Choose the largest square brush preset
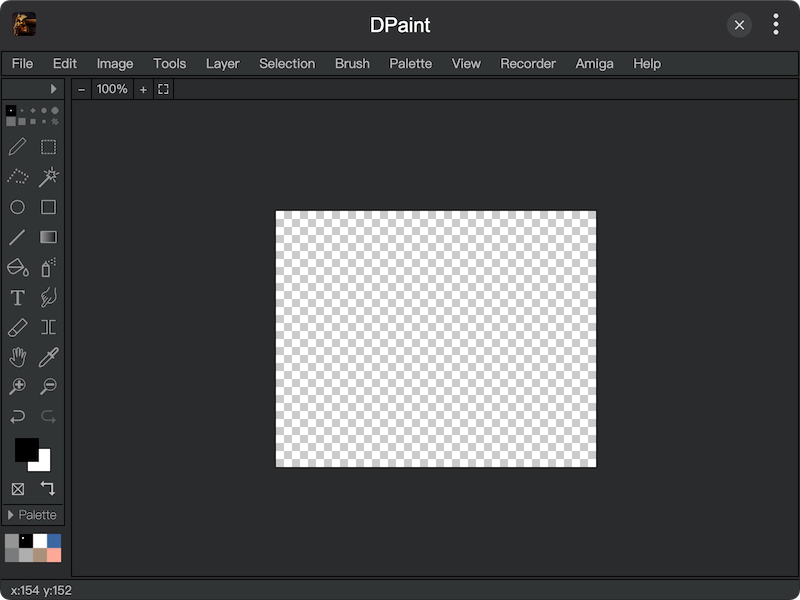The width and height of the screenshot is (800, 600). (x=11, y=121)
